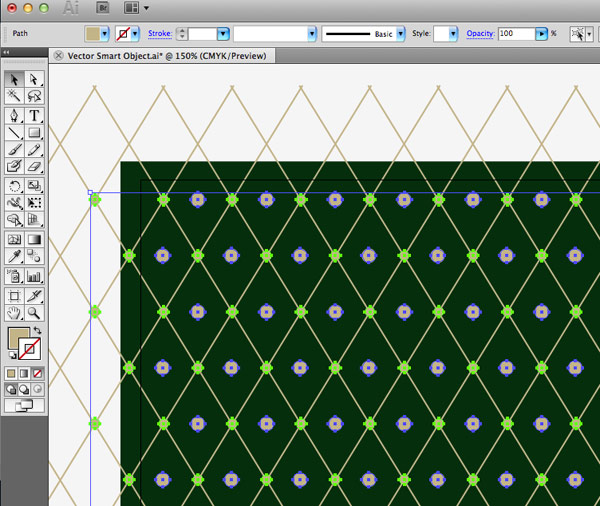Viewport: 600px width, 506px height.
Task: Select the Pencil tool
Action: click(x=34, y=149)
